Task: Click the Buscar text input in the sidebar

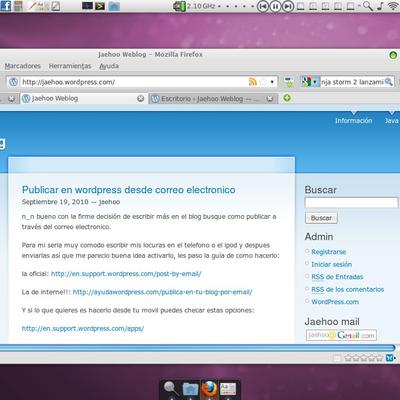Action: pos(351,203)
